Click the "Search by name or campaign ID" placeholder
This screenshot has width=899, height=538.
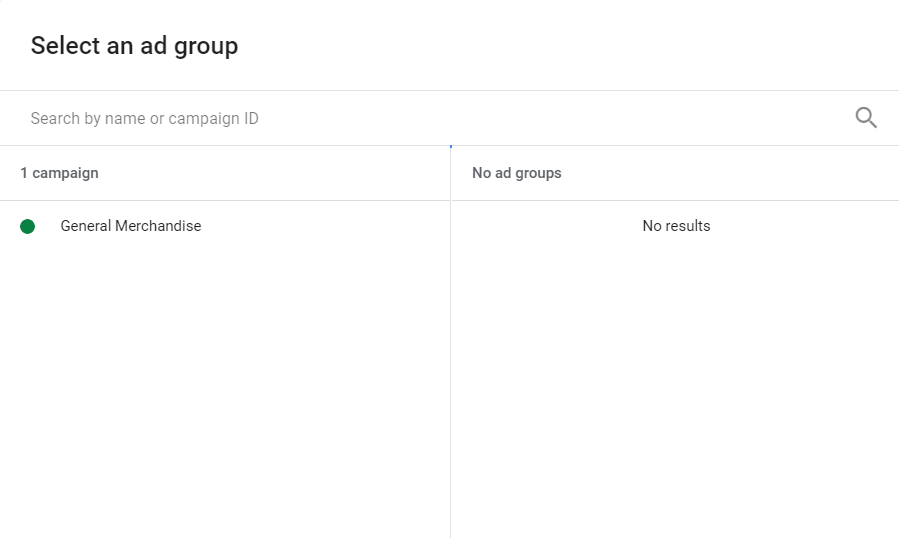tap(144, 118)
